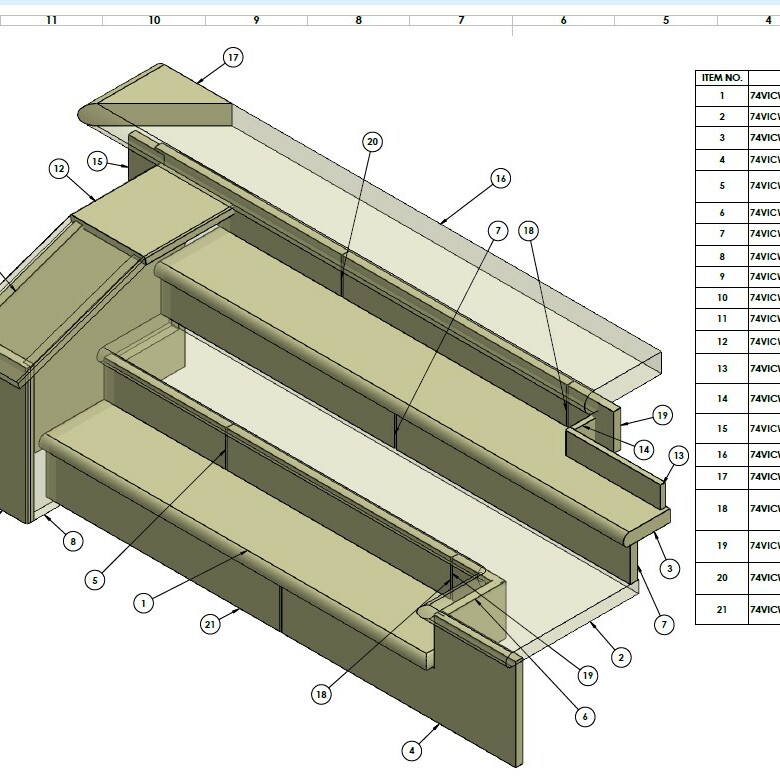Click balloon 7 beside balloon 18
Viewport: 780px width, 780px height.
(x=498, y=231)
